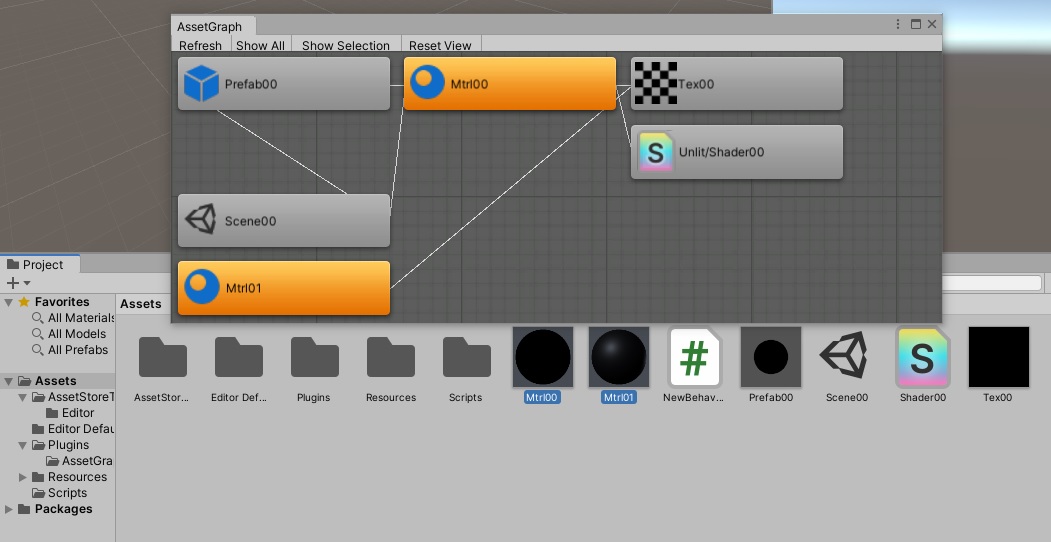Click the Mtrl00 orange node label
This screenshot has width=1051, height=542.
tap(469, 84)
